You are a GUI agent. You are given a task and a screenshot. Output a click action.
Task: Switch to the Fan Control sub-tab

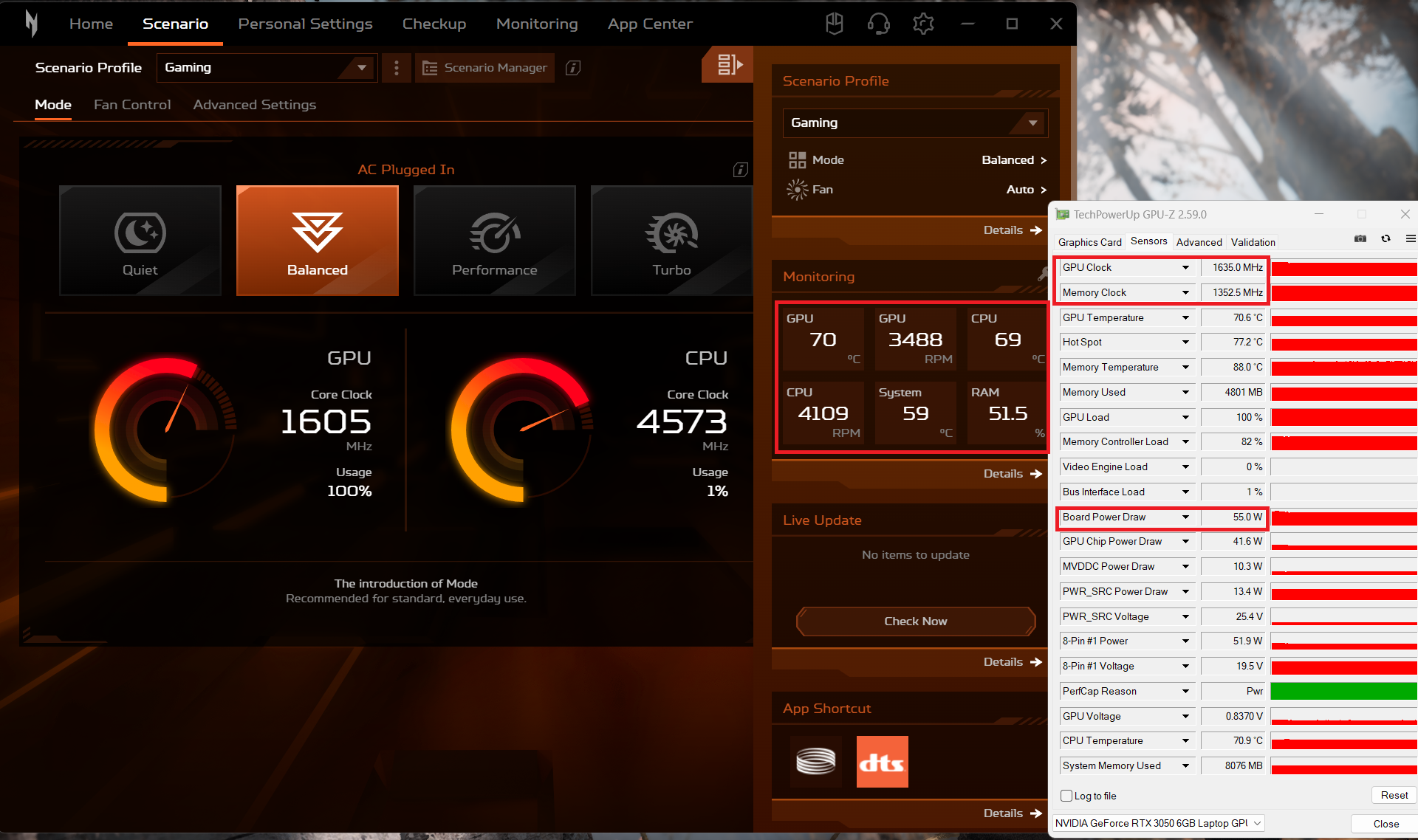pos(132,105)
